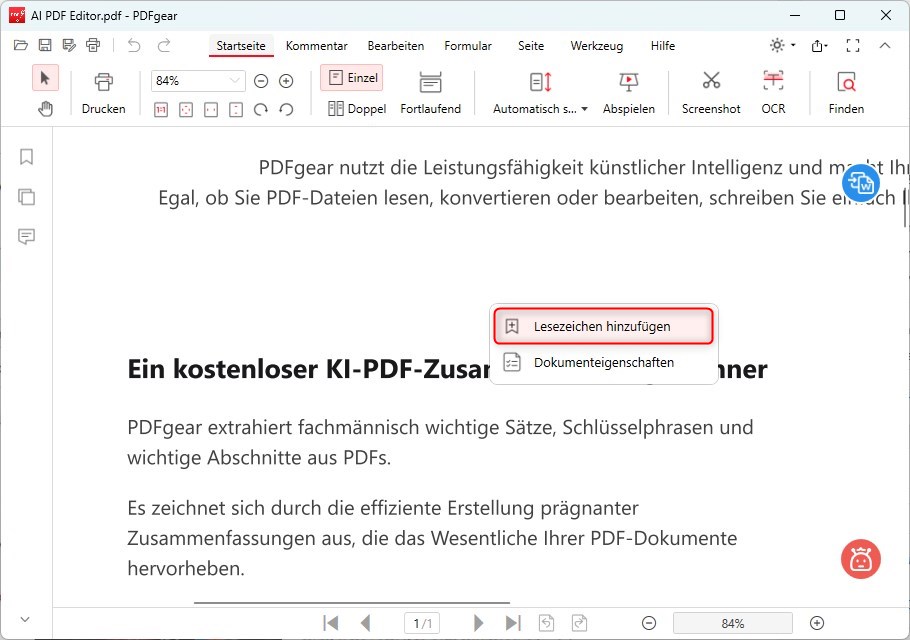Click the previous view icon in status bar
This screenshot has height=640, width=910.
(546, 623)
